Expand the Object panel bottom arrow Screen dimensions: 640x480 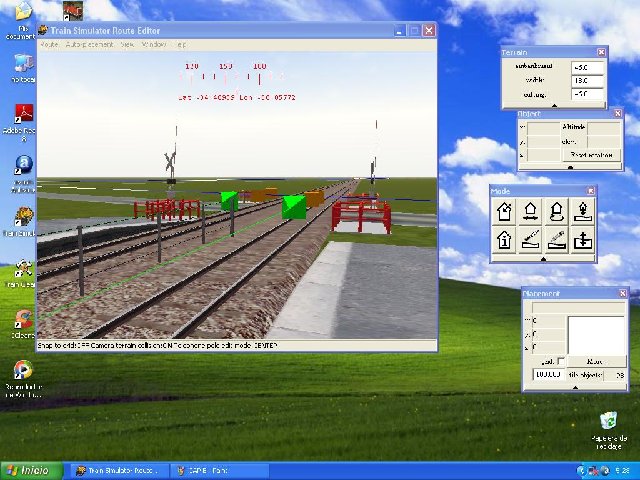coord(570,167)
